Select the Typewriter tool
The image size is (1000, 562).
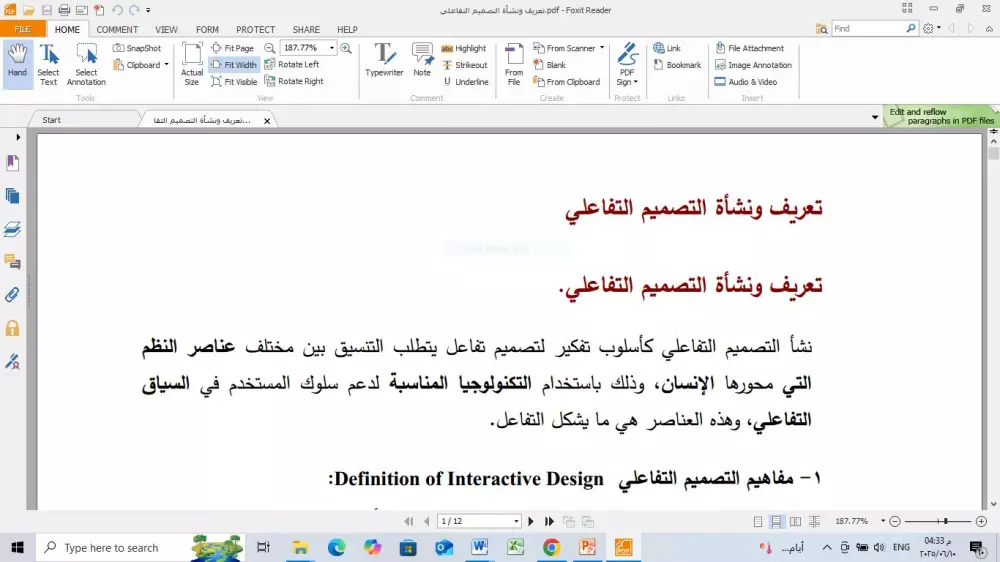[x=384, y=61]
